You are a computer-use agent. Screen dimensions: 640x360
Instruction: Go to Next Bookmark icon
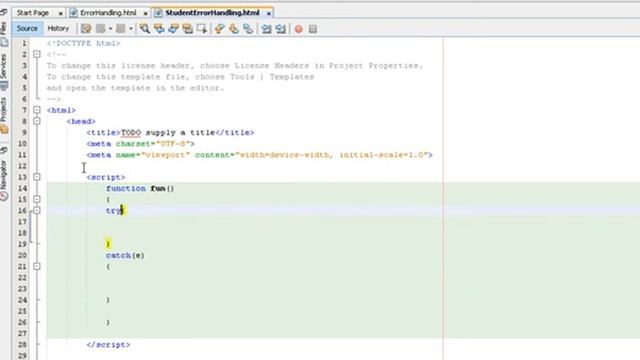pyautogui.click(x=234, y=29)
